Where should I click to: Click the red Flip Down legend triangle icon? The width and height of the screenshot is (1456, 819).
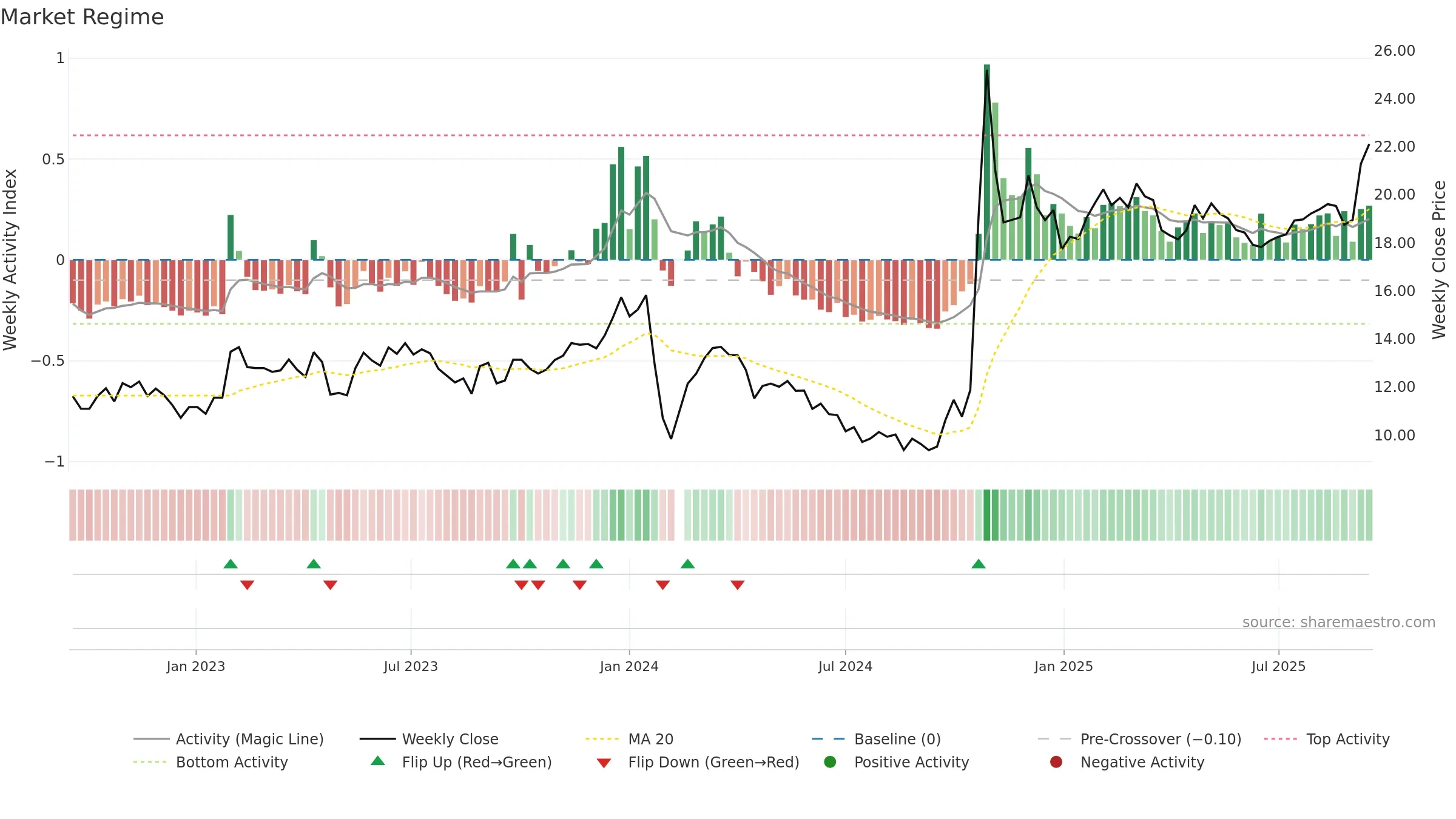pyautogui.click(x=604, y=763)
